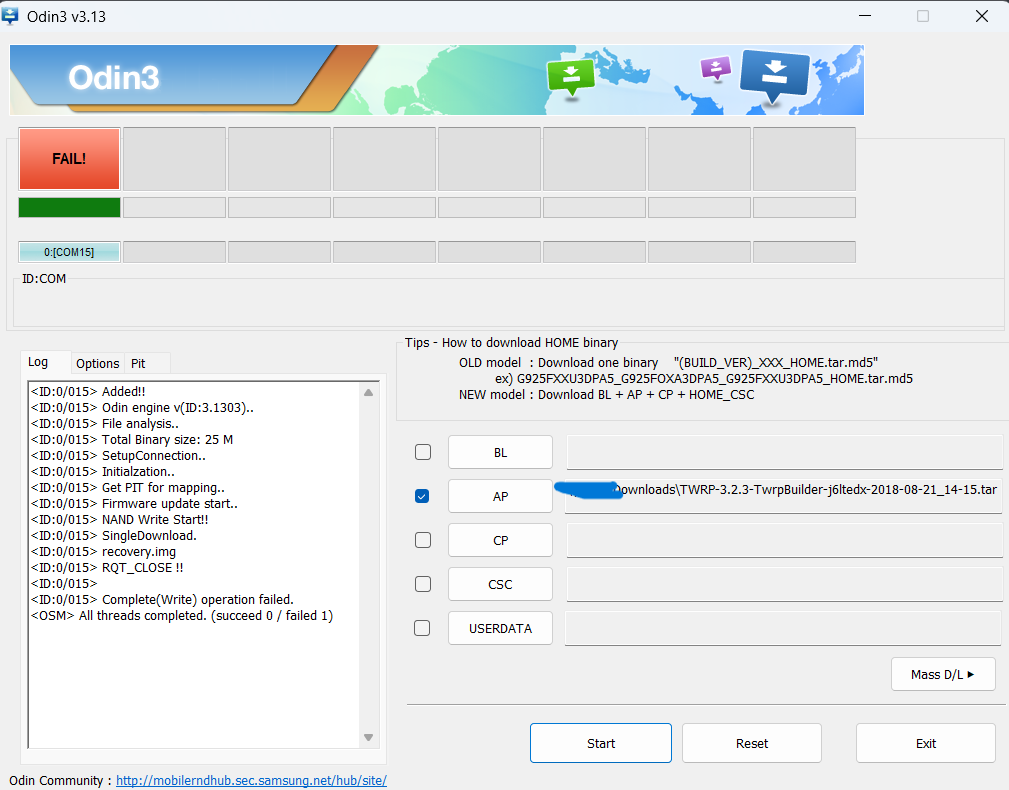This screenshot has width=1009, height=790.
Task: Click the Odin3 app icon in title bar
Action: (x=10, y=15)
